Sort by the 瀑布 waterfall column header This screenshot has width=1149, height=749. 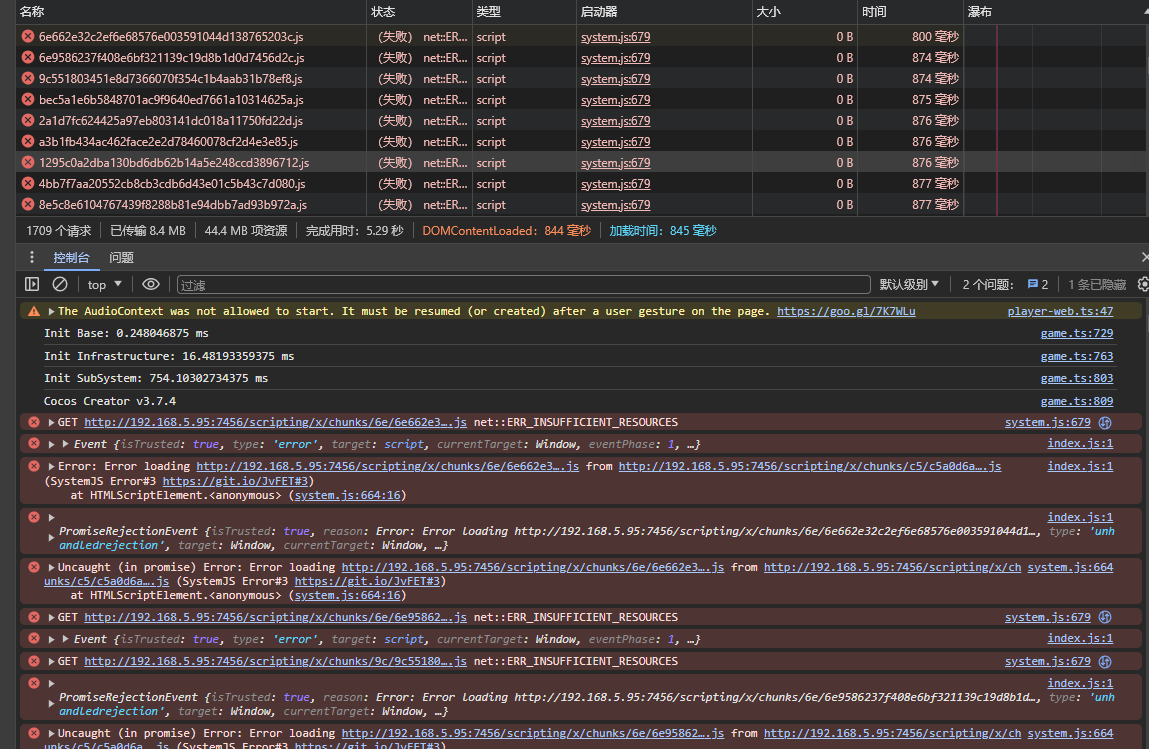click(x=1055, y=12)
